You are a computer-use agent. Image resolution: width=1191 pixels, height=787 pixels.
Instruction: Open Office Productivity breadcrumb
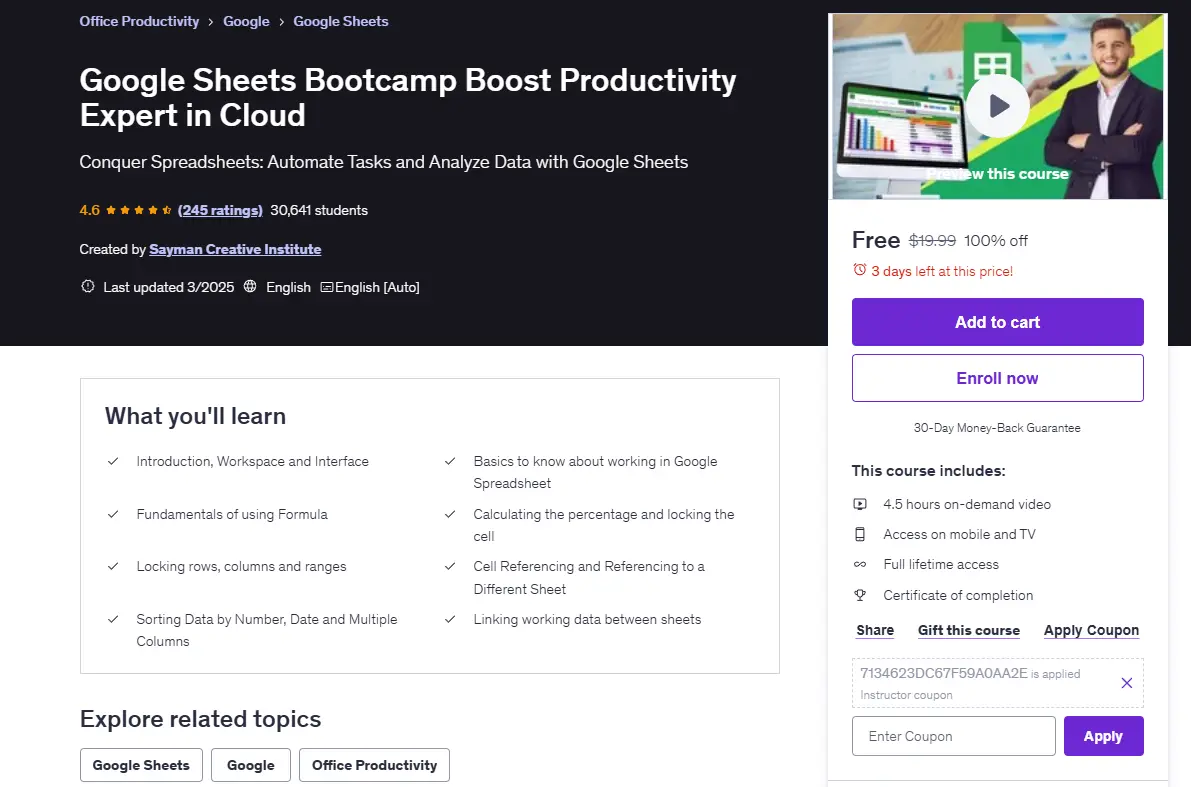coord(139,21)
